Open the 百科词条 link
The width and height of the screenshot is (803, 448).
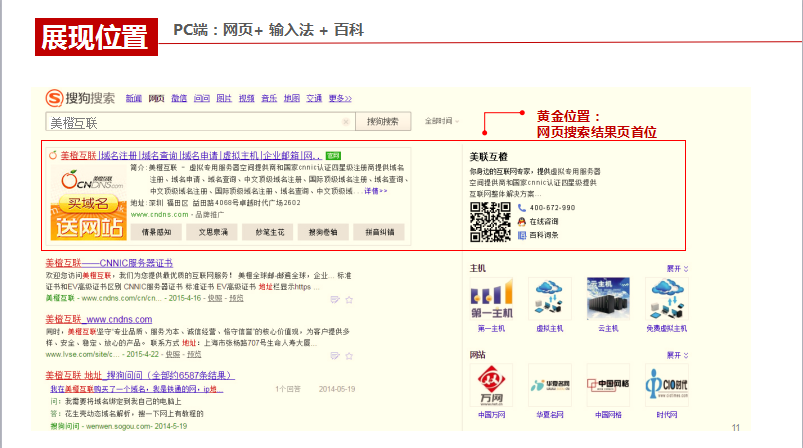pyautogui.click(x=544, y=236)
